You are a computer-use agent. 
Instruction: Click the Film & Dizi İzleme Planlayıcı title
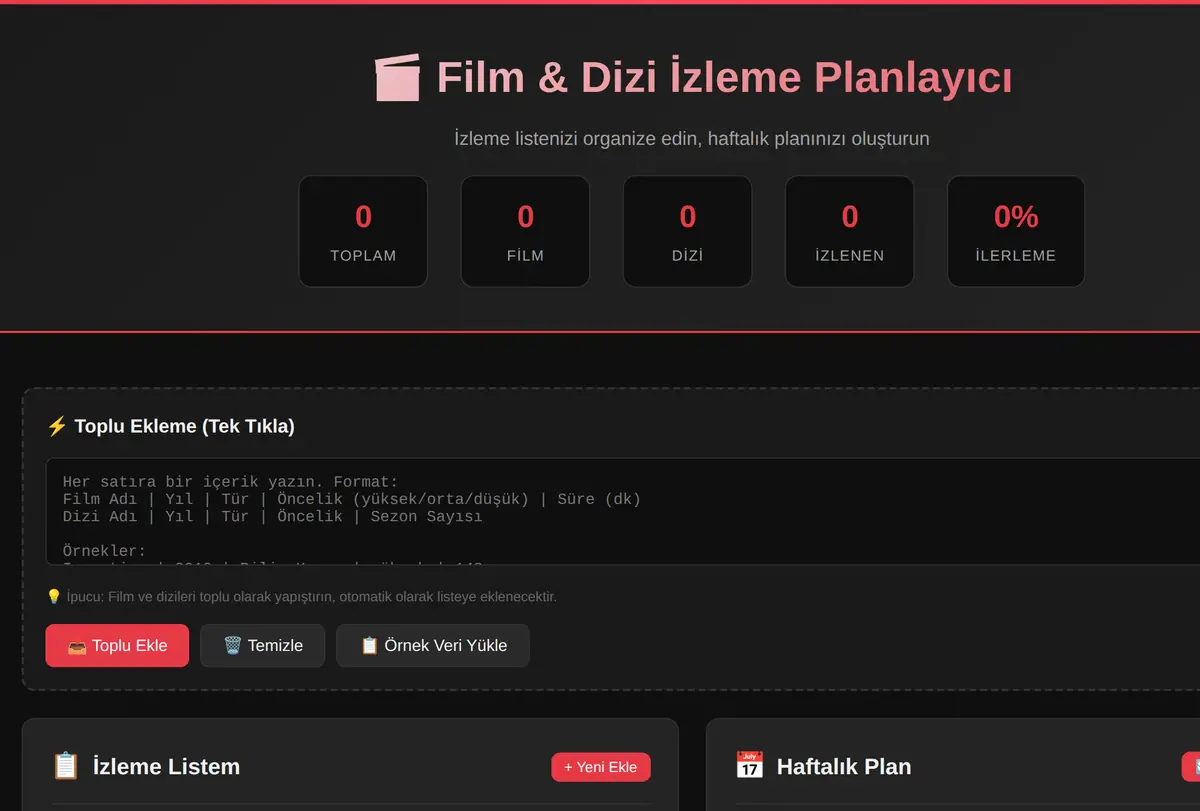click(x=724, y=78)
